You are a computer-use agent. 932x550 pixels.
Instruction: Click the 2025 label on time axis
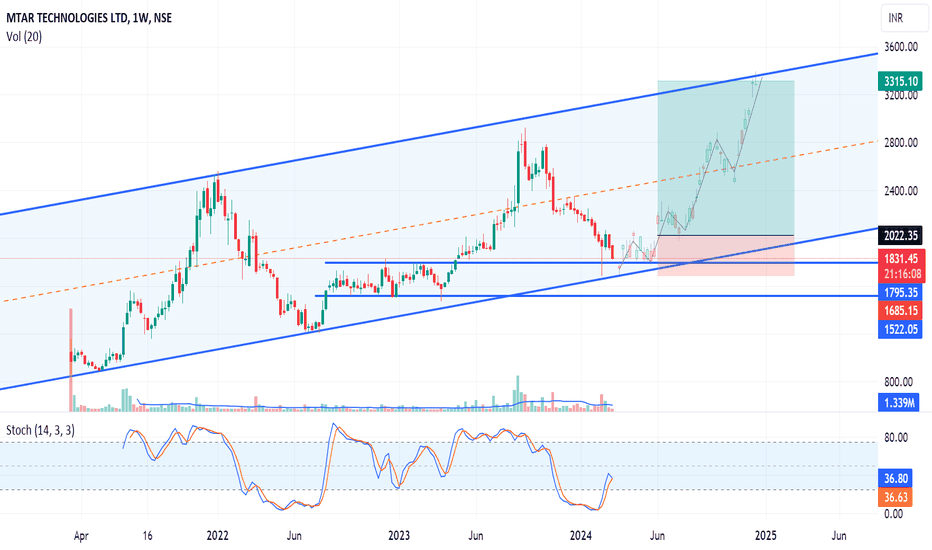766,536
